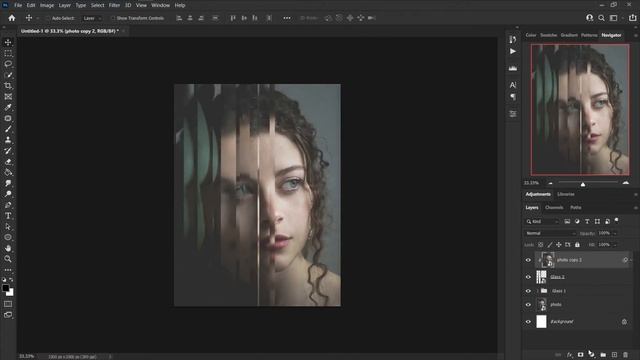Add layer style fx icon

[570, 355]
